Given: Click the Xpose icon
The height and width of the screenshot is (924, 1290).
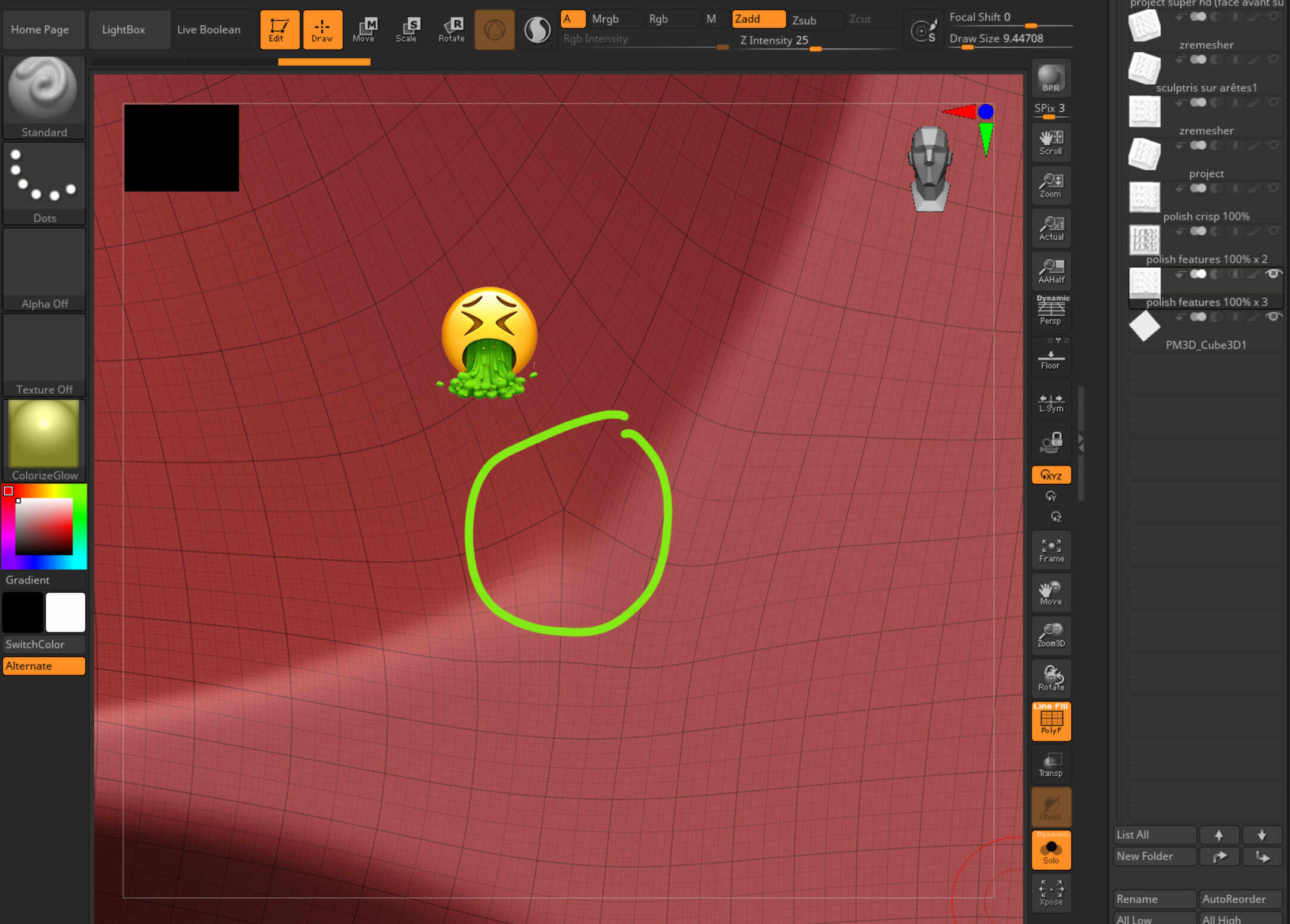Looking at the screenshot, I should pyautogui.click(x=1051, y=893).
